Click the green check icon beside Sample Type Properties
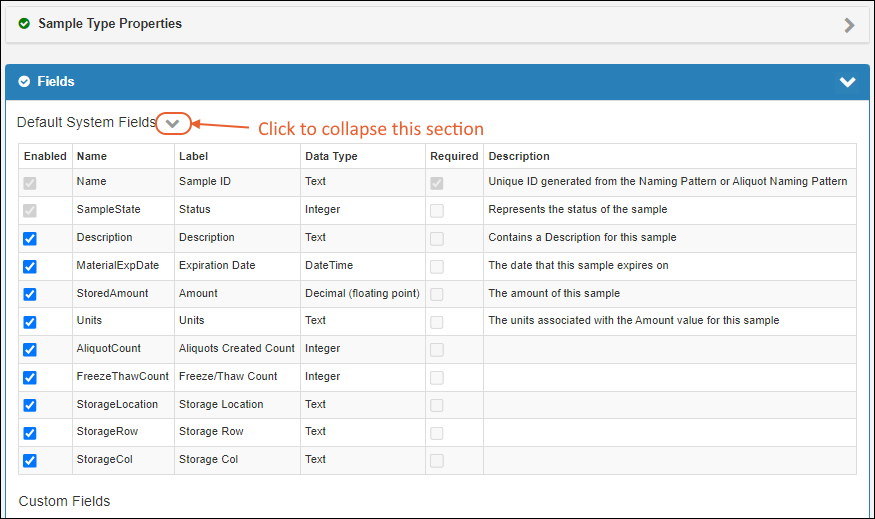Screen dimensions: 875x519 (x=24, y=24)
